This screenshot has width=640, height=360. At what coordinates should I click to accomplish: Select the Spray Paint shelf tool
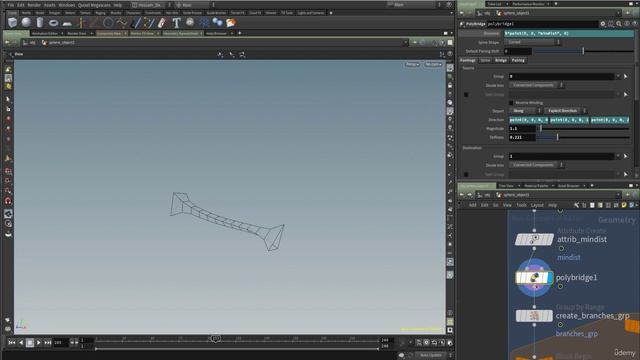[x=162, y=22]
